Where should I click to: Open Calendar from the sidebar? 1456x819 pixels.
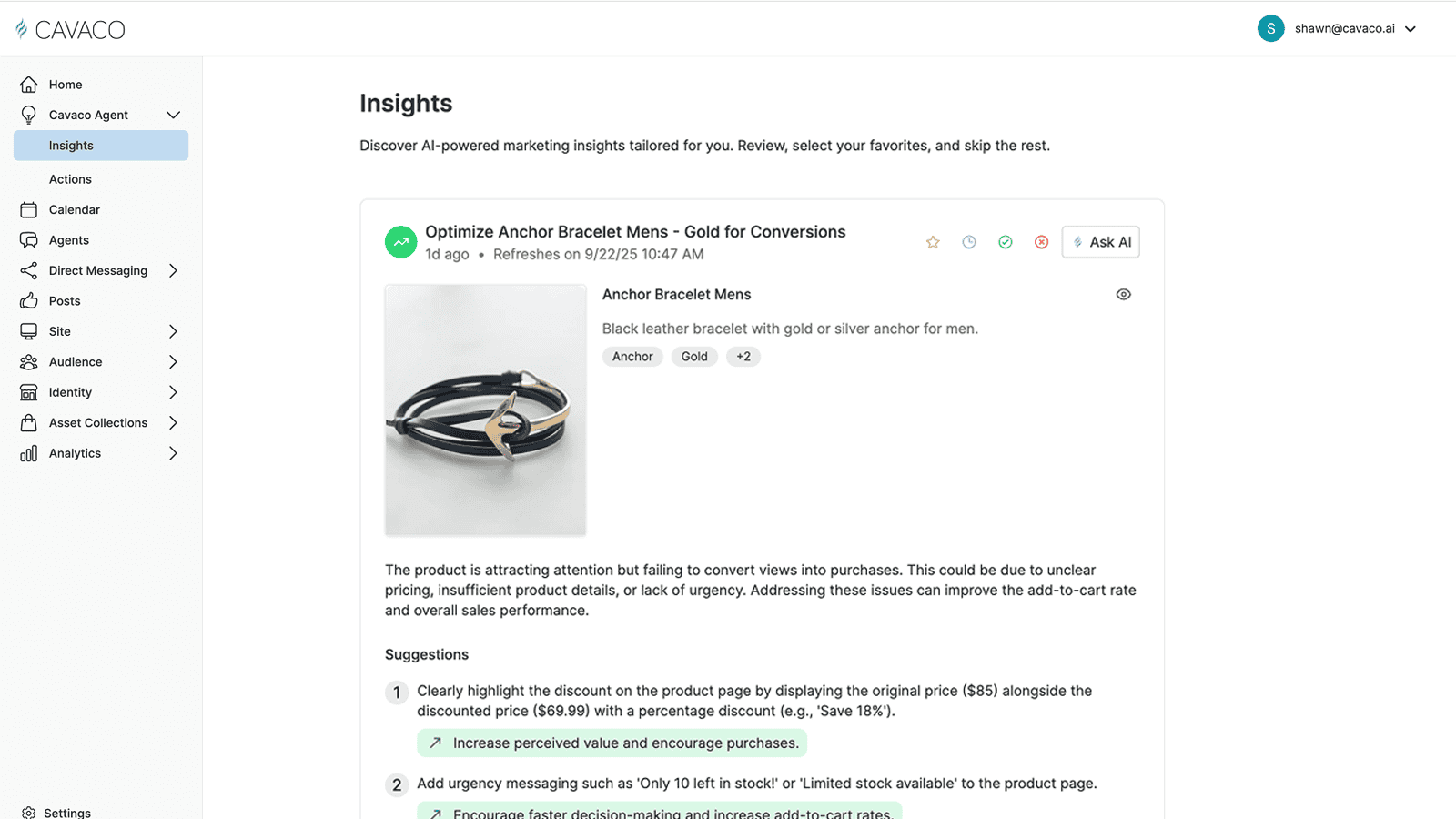pos(74,209)
